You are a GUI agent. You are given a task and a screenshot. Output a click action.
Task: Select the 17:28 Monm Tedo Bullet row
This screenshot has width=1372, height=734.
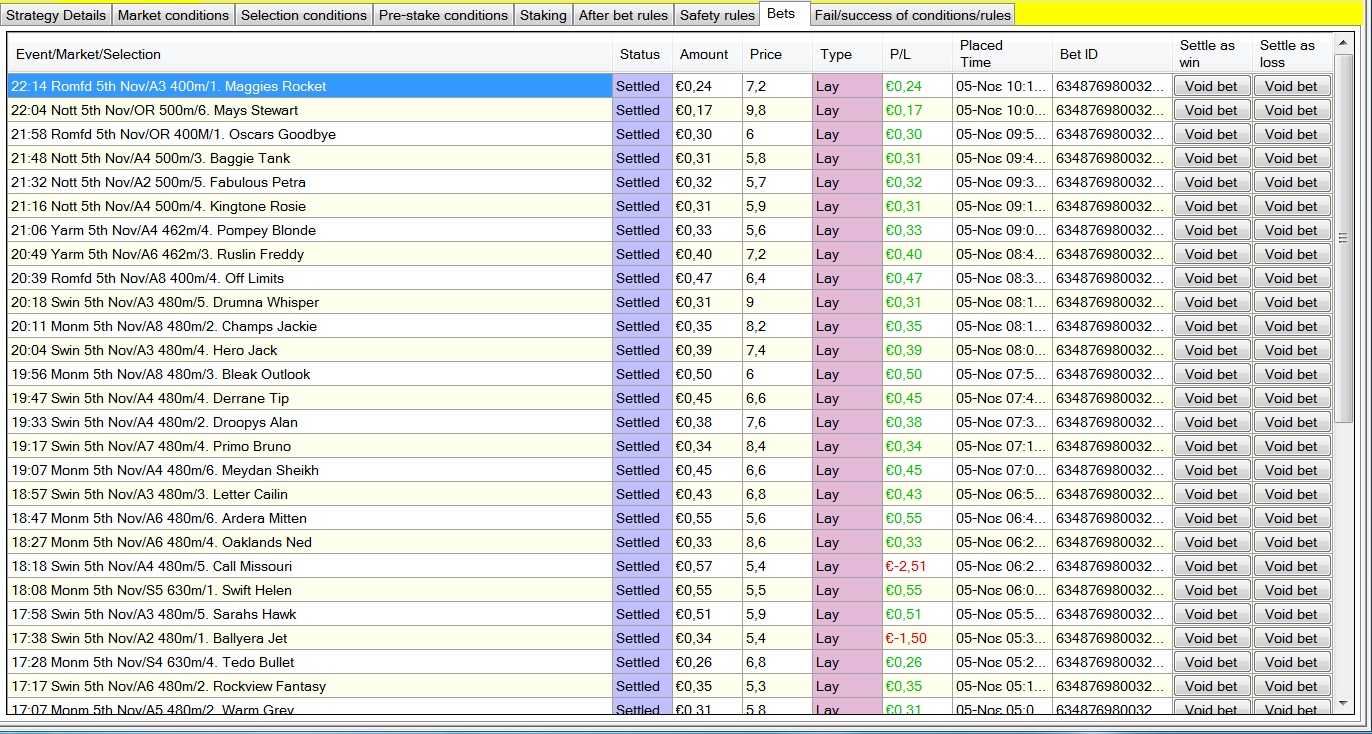670,662
